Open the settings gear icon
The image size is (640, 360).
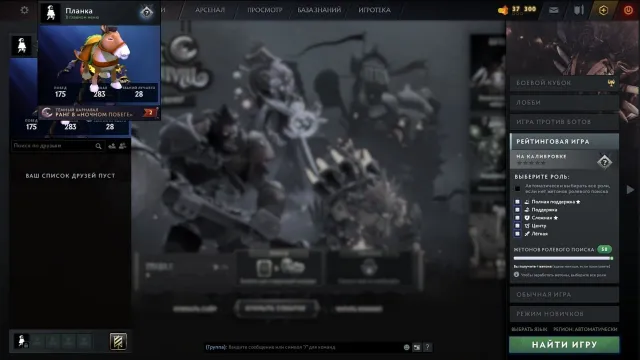tap(24, 10)
